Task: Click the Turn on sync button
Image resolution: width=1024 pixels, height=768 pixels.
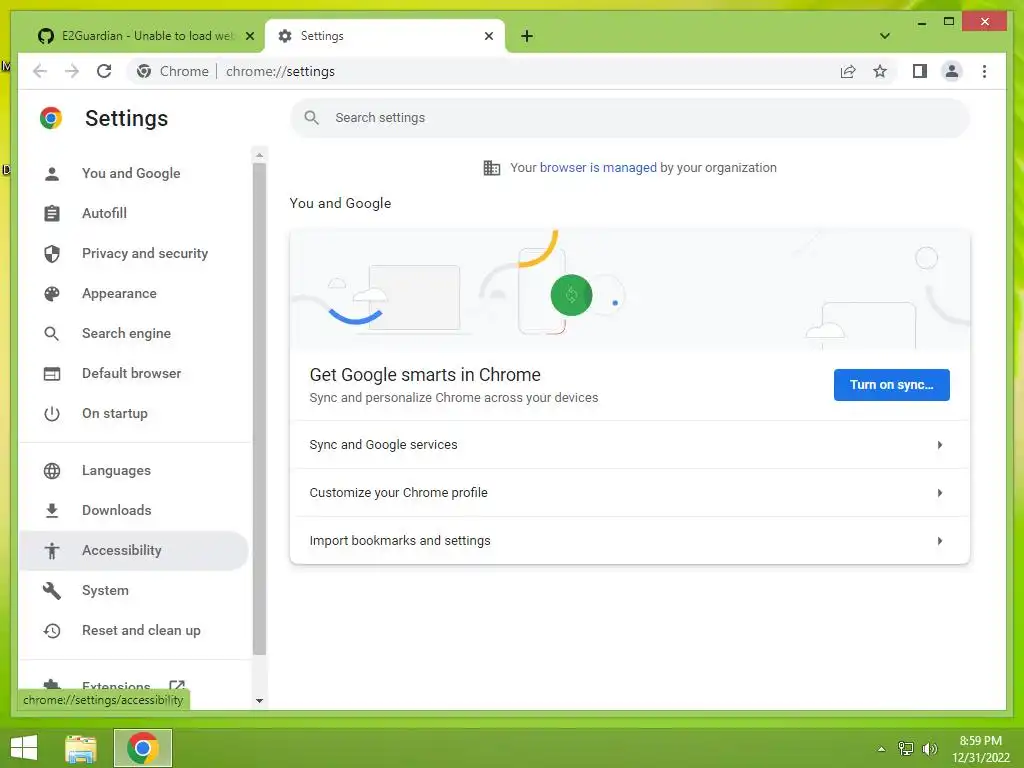Action: [891, 385]
